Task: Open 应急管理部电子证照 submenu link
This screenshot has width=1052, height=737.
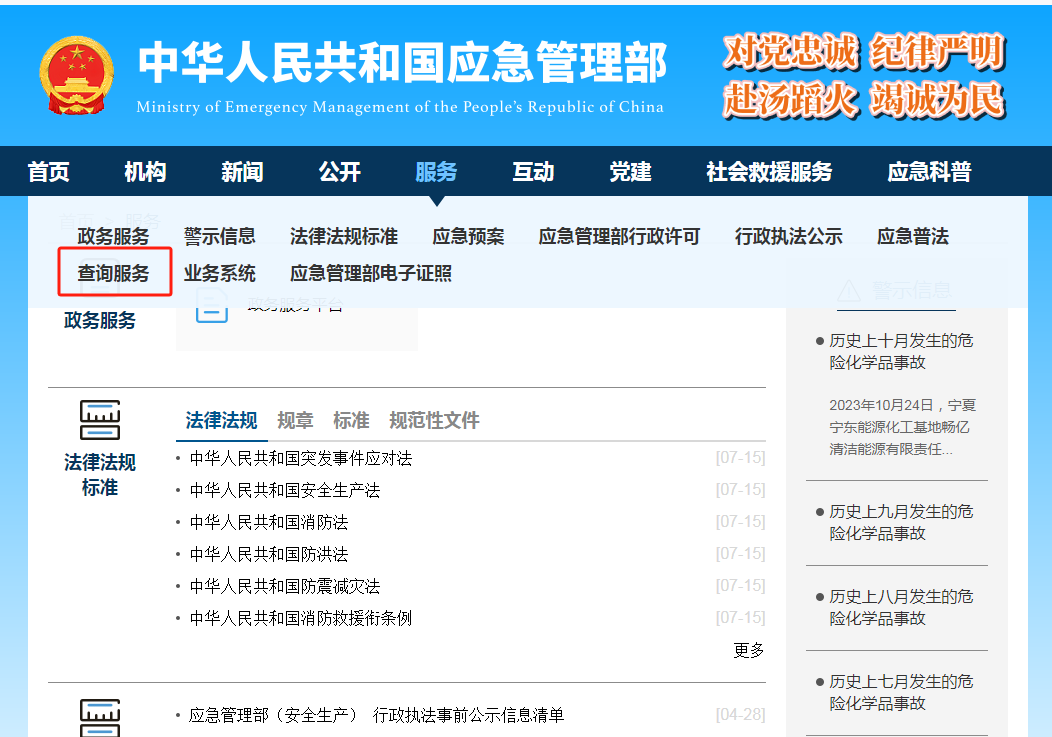Action: [370, 273]
